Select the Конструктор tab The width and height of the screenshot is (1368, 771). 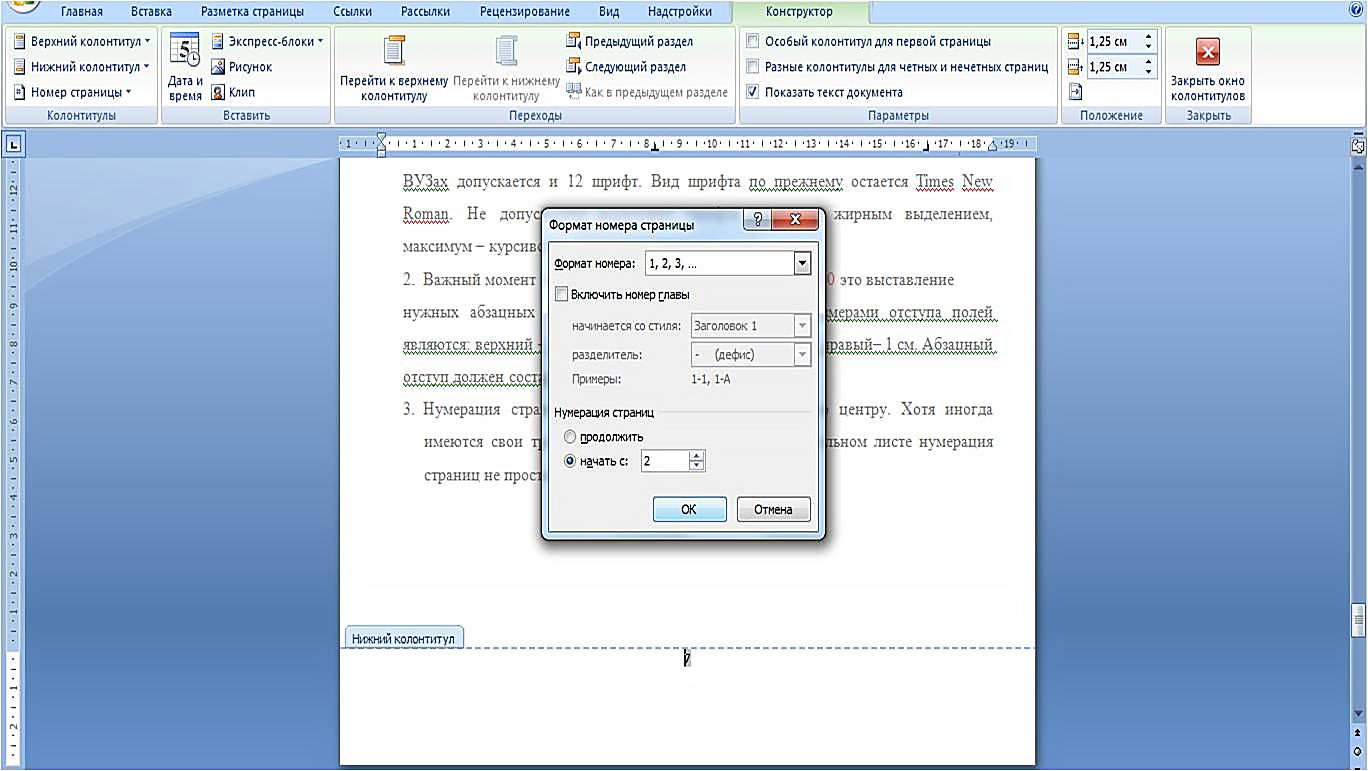click(x=799, y=12)
